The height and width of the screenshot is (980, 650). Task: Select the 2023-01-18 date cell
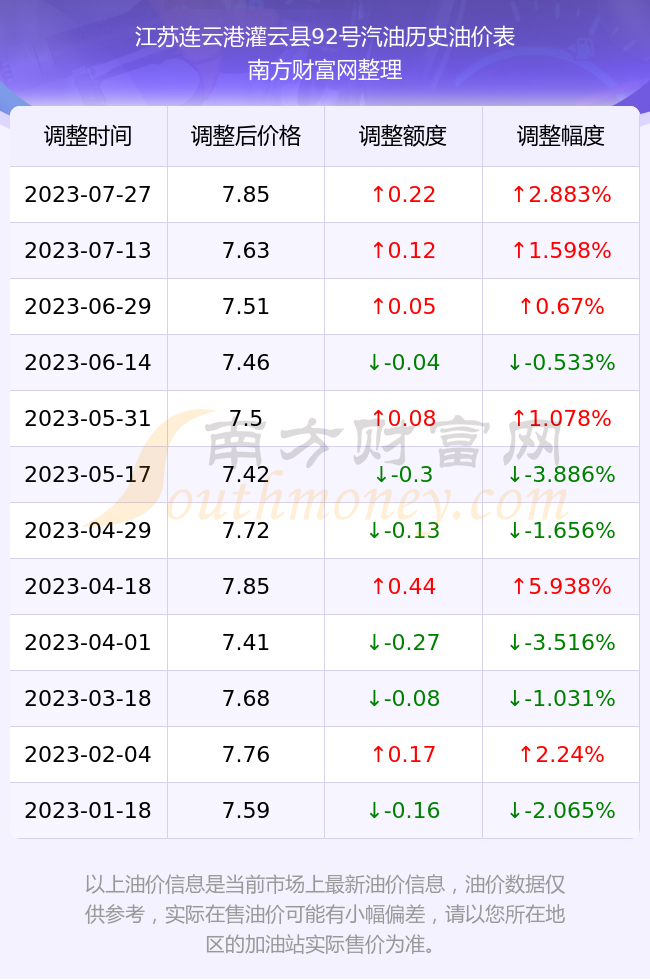coord(88,811)
